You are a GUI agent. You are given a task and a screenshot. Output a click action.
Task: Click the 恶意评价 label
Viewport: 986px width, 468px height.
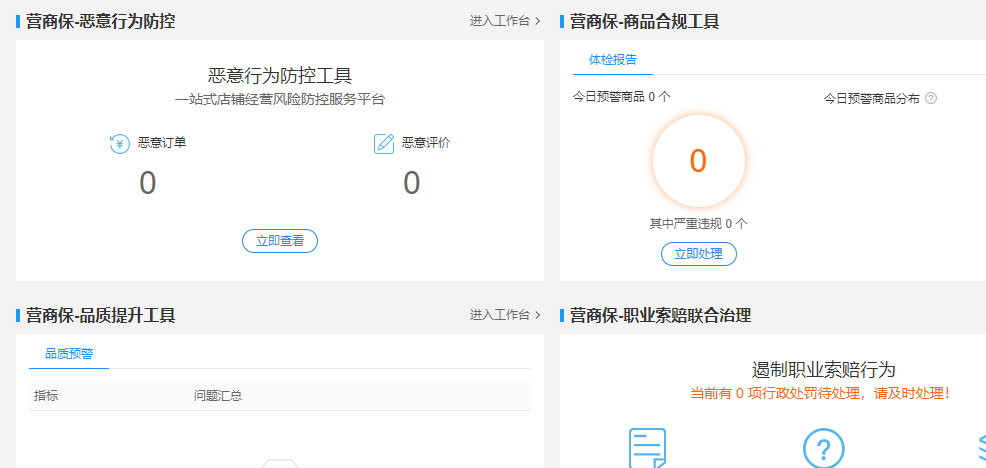426,143
